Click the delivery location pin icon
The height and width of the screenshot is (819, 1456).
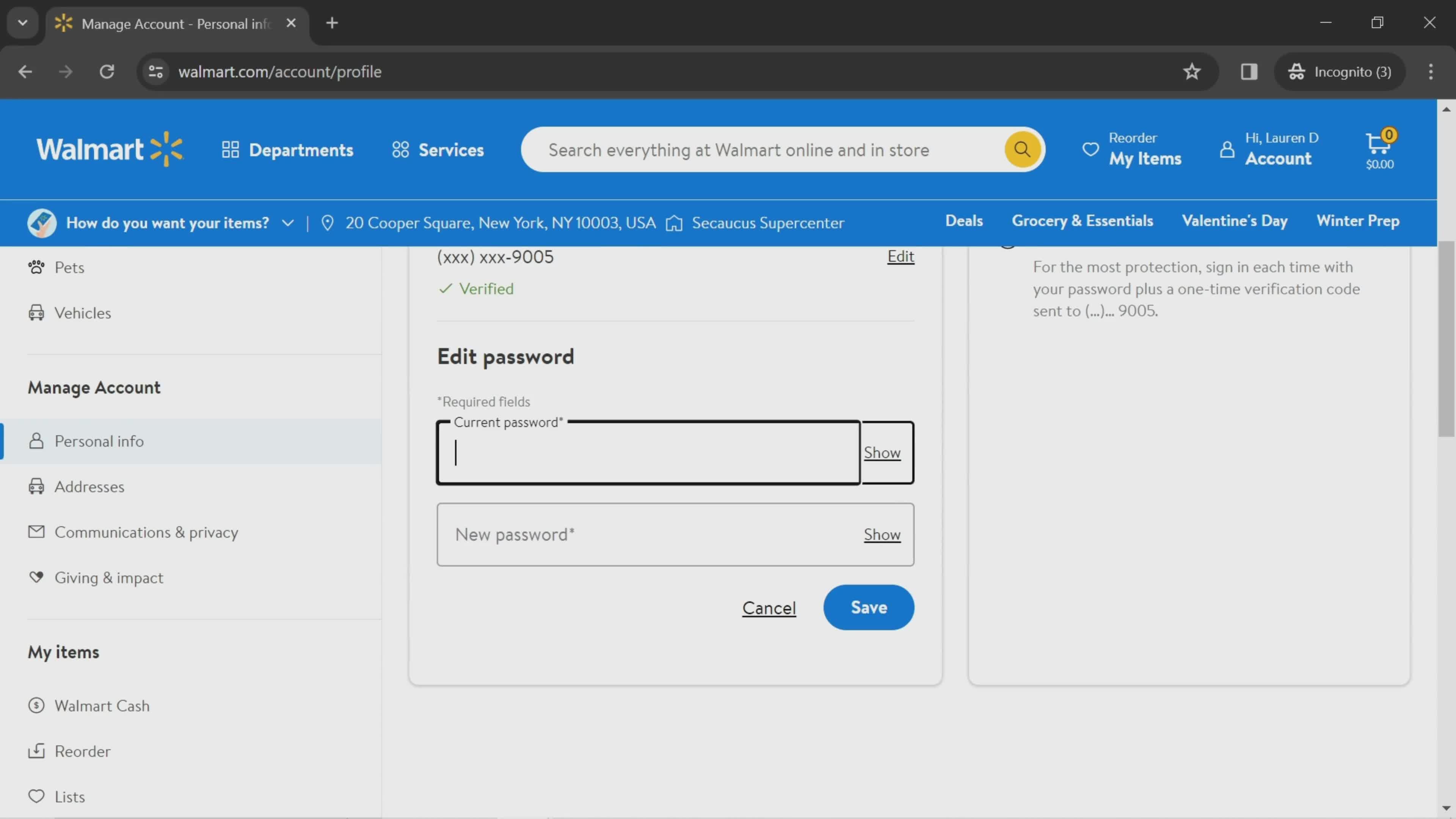327,223
